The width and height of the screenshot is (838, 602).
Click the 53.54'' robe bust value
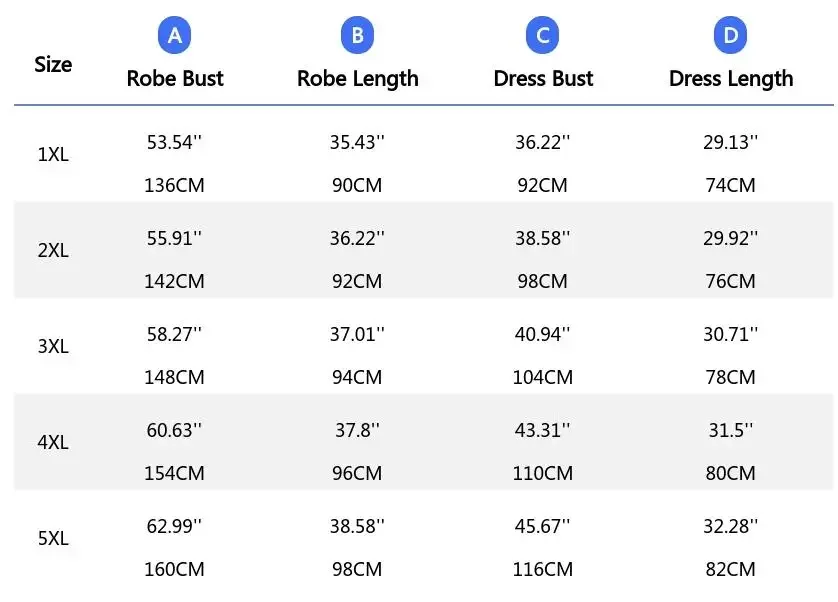[x=175, y=142]
